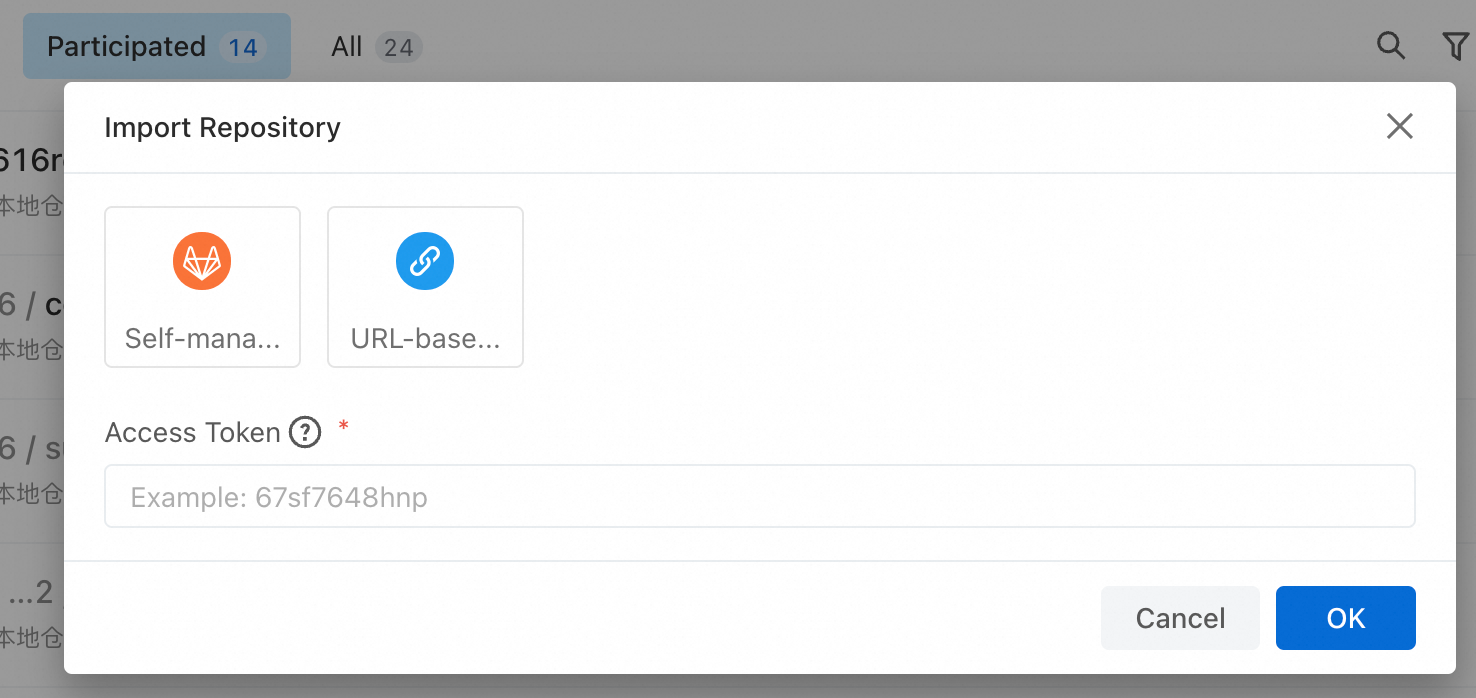Click the blue chain link icon

click(x=425, y=262)
